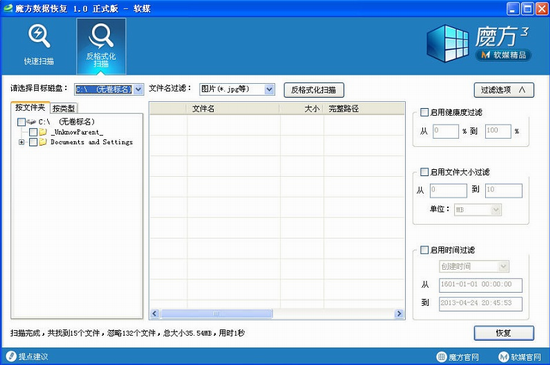Open the 单位 size unit dropdown
The image size is (550, 365).
[x=496, y=210]
